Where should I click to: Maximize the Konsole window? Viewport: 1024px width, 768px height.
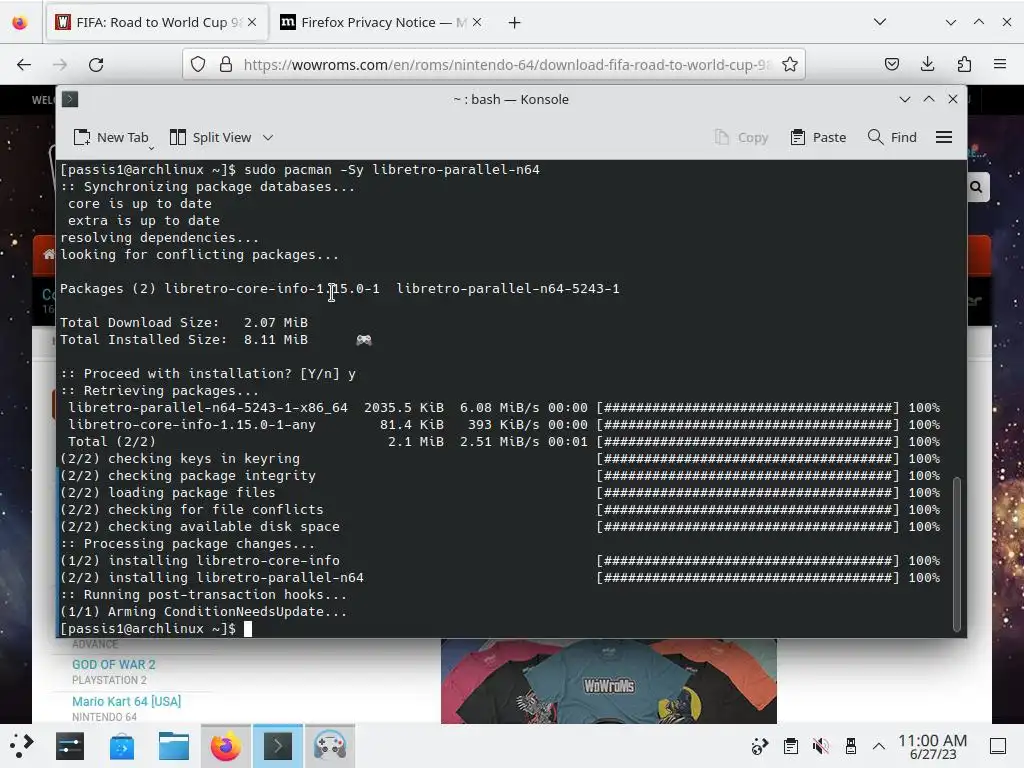(929, 99)
